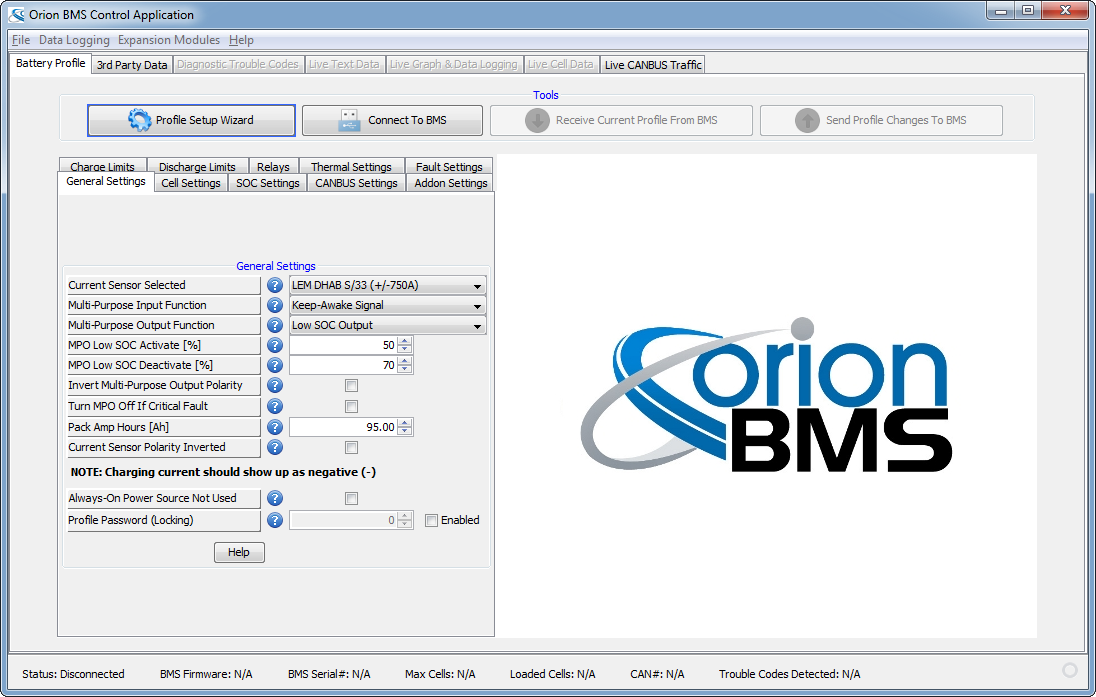View help for Invert Multi-Purpose Output Polarity
Viewport: 1096px width, 697px height.
[275, 386]
